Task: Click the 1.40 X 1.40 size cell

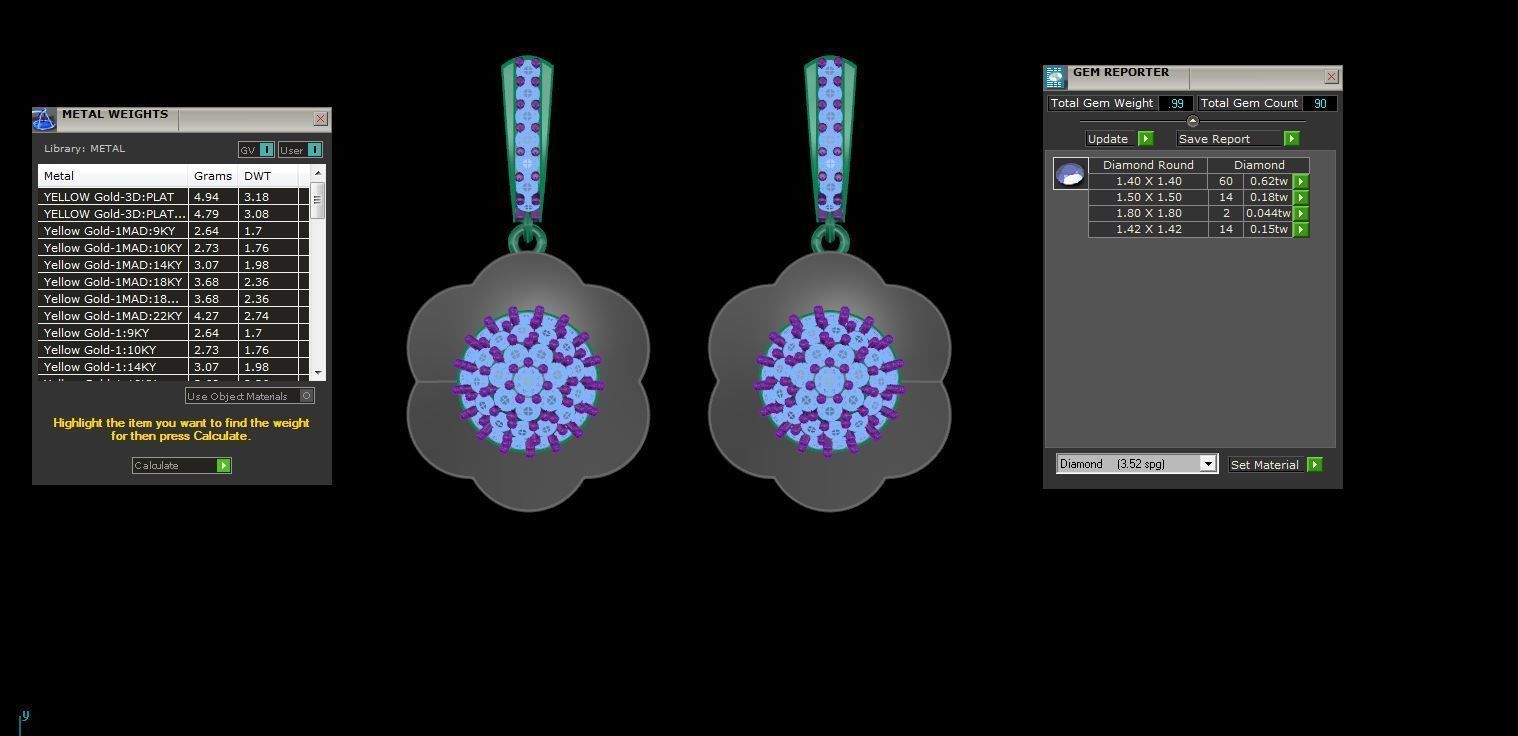Action: tap(1148, 182)
